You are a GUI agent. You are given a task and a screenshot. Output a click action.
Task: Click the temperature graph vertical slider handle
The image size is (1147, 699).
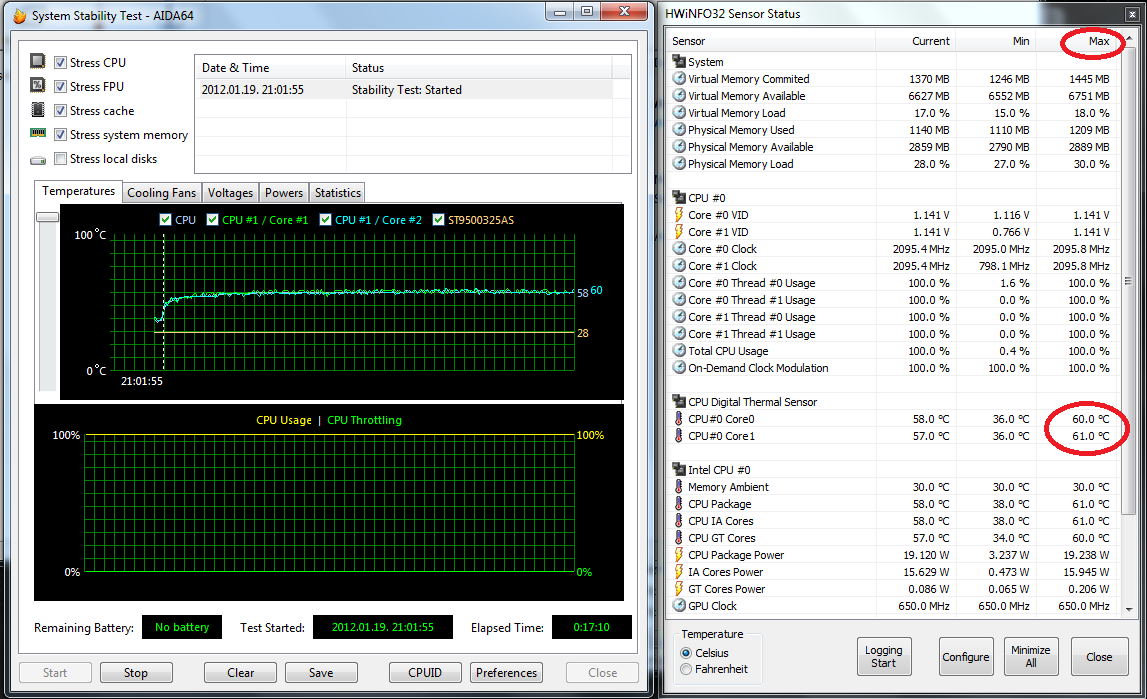tap(47, 217)
